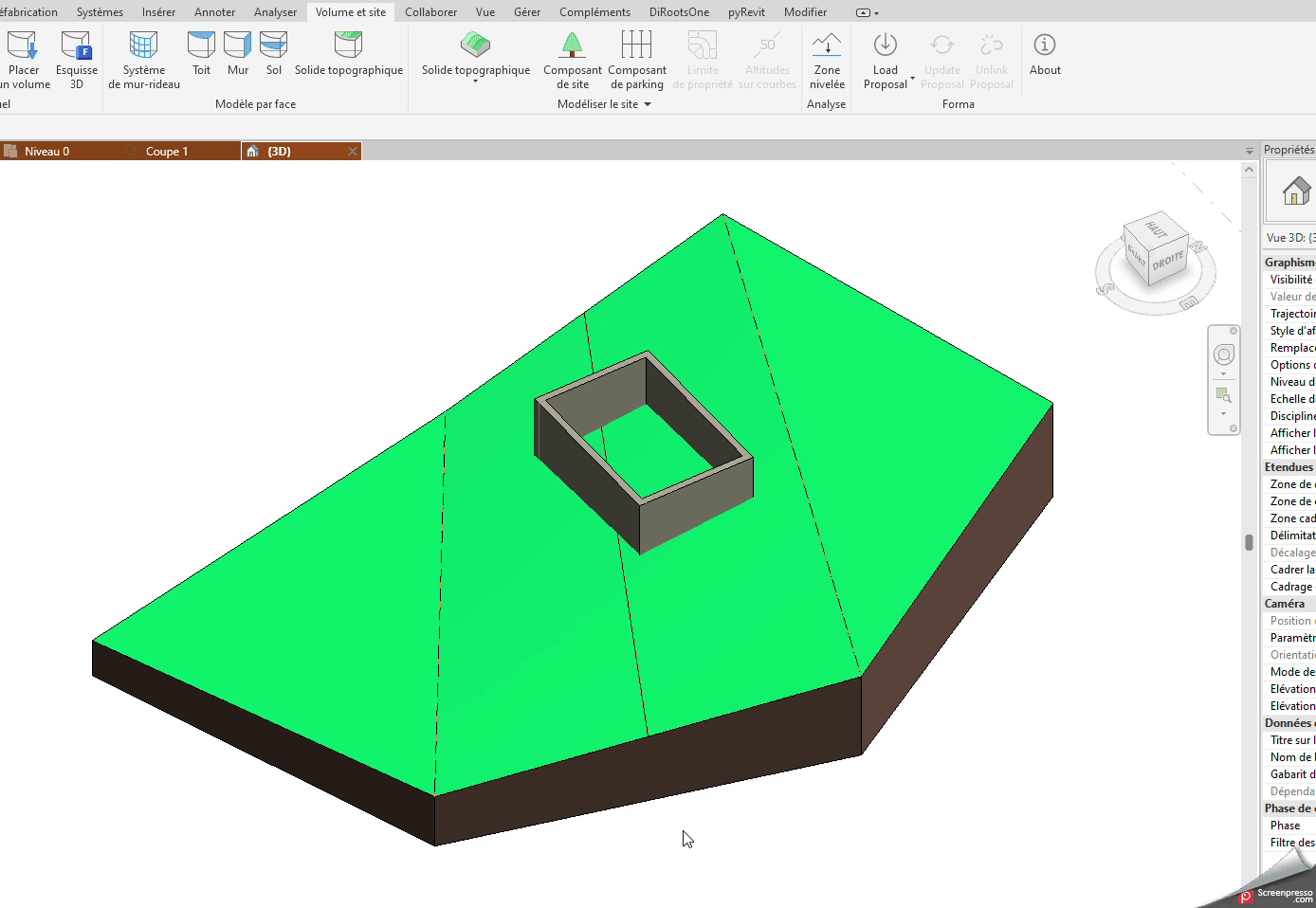Click the Toit (roof) by face tool
Image resolution: width=1316 pixels, height=908 pixels.
[201, 54]
